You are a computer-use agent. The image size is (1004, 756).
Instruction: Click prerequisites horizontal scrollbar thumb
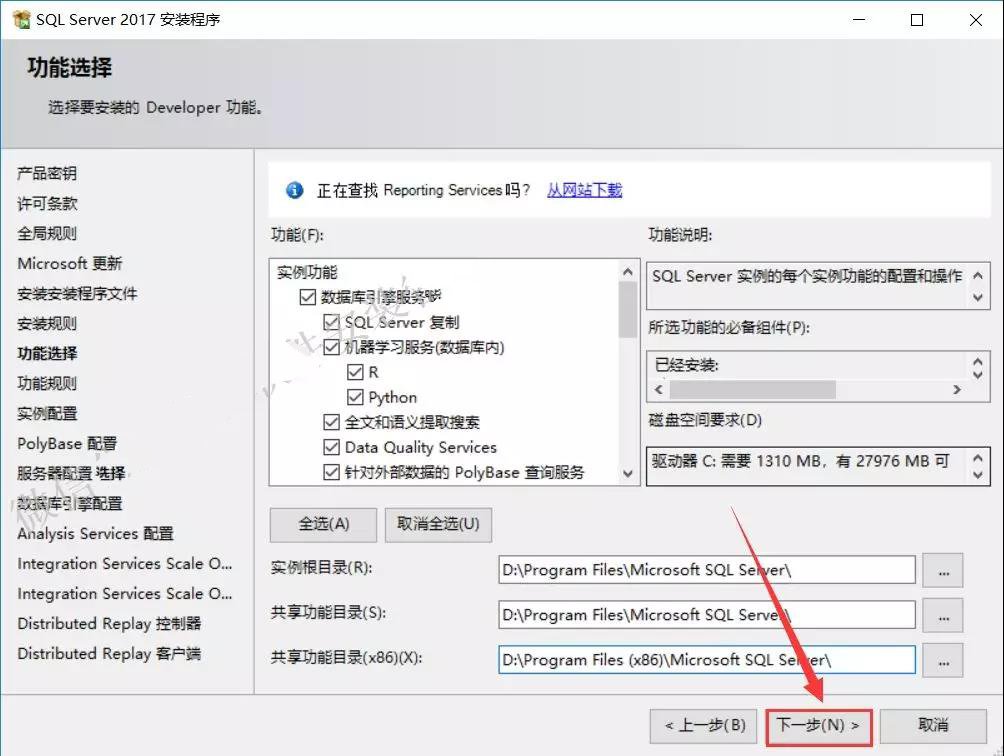(x=752, y=389)
